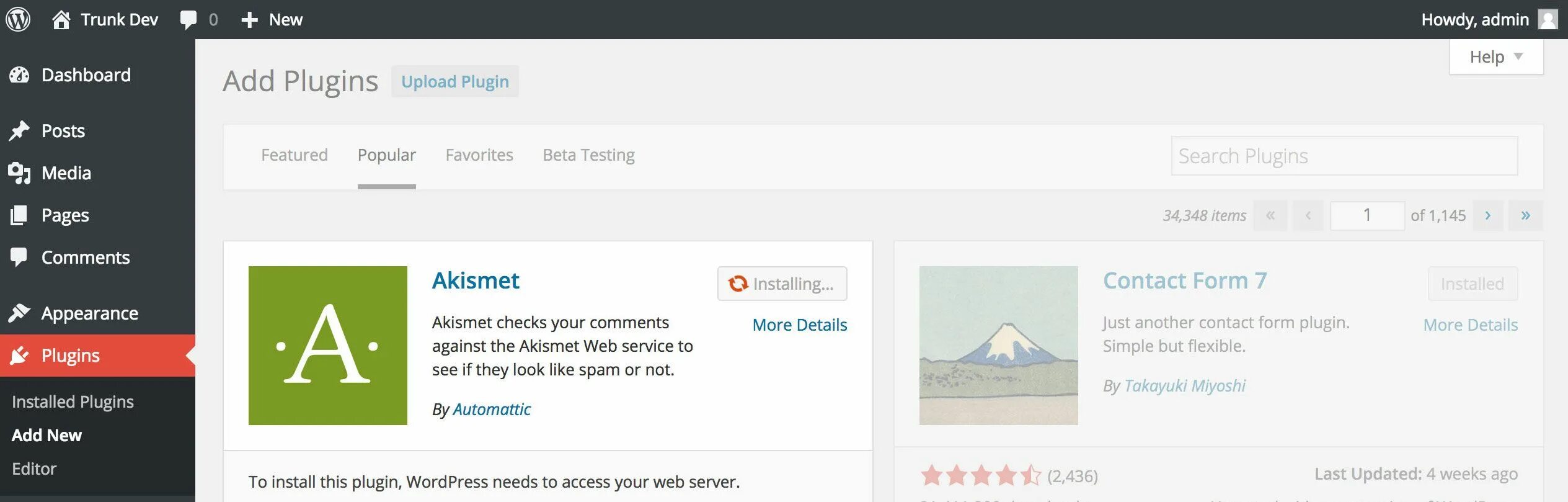Expand the Help dropdown panel

(1496, 56)
